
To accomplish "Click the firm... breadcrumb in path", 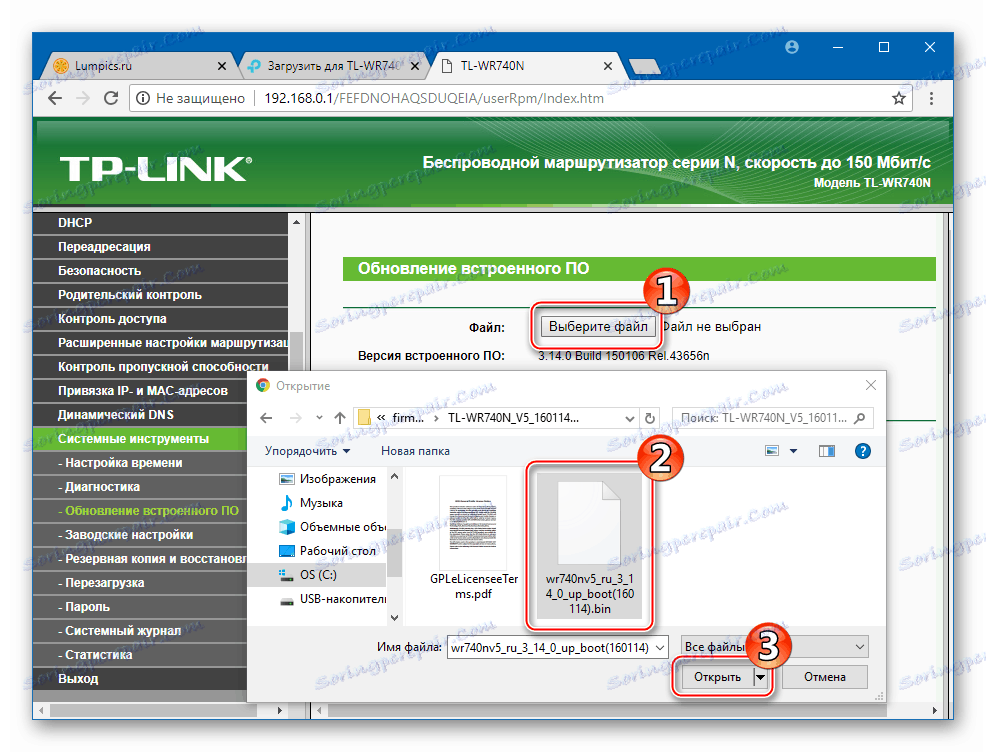I will 409,418.
